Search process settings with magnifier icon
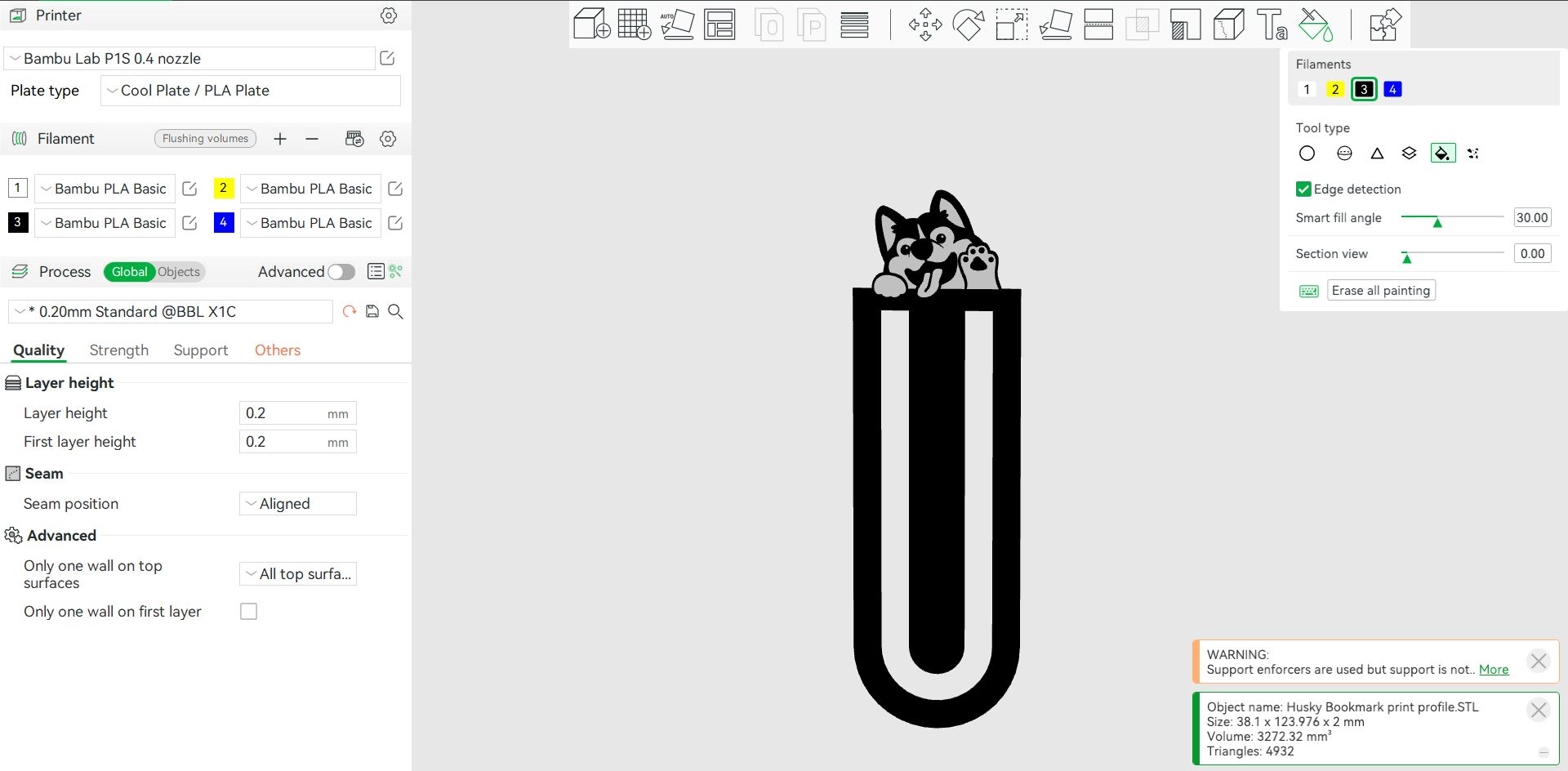Image resolution: width=1568 pixels, height=771 pixels. [x=395, y=311]
